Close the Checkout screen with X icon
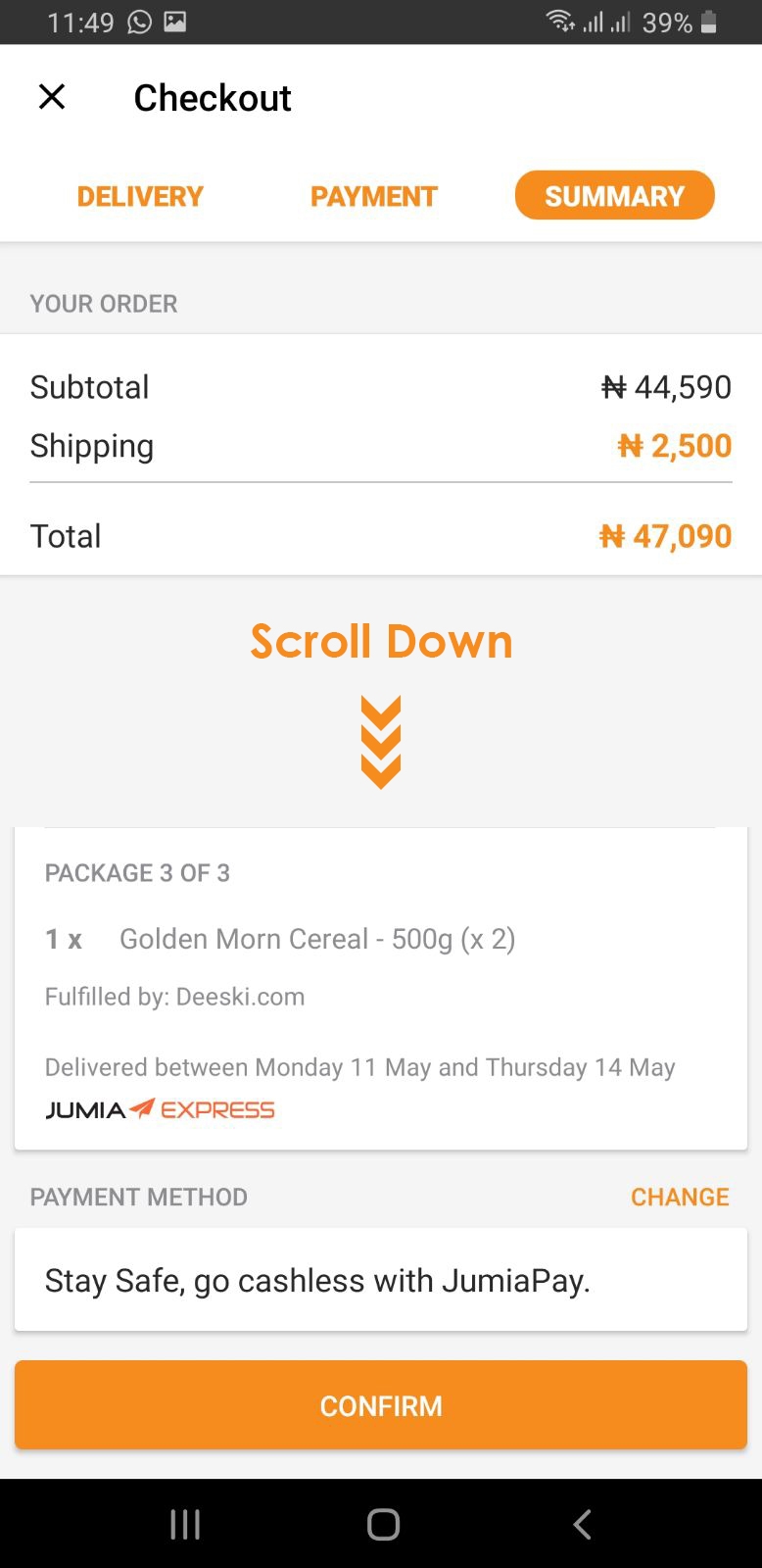Image resolution: width=762 pixels, height=1568 pixels. point(52,97)
